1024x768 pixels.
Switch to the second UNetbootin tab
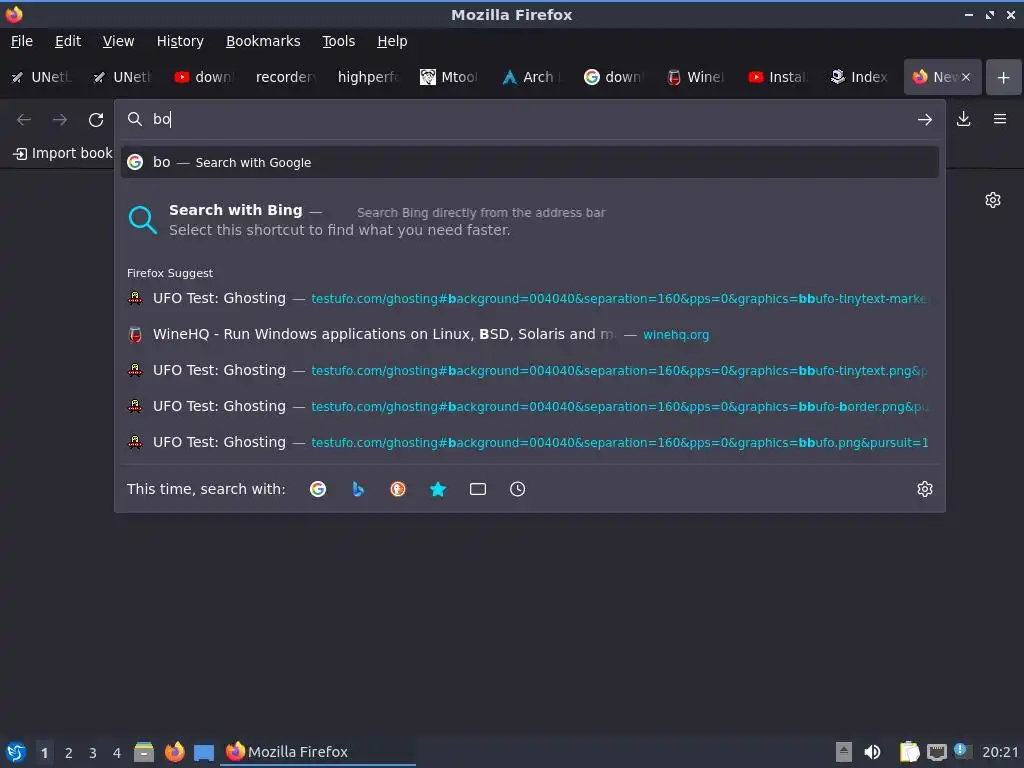point(124,77)
